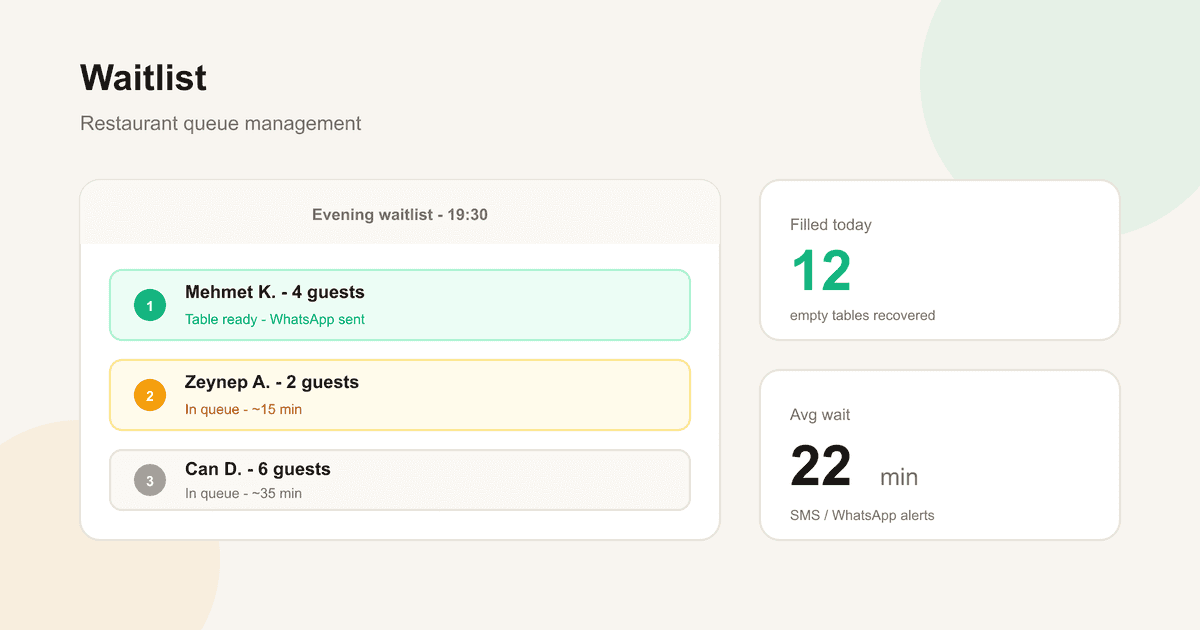Click the Restaurant queue management subtitle
1200x630 pixels.
pos(220,124)
